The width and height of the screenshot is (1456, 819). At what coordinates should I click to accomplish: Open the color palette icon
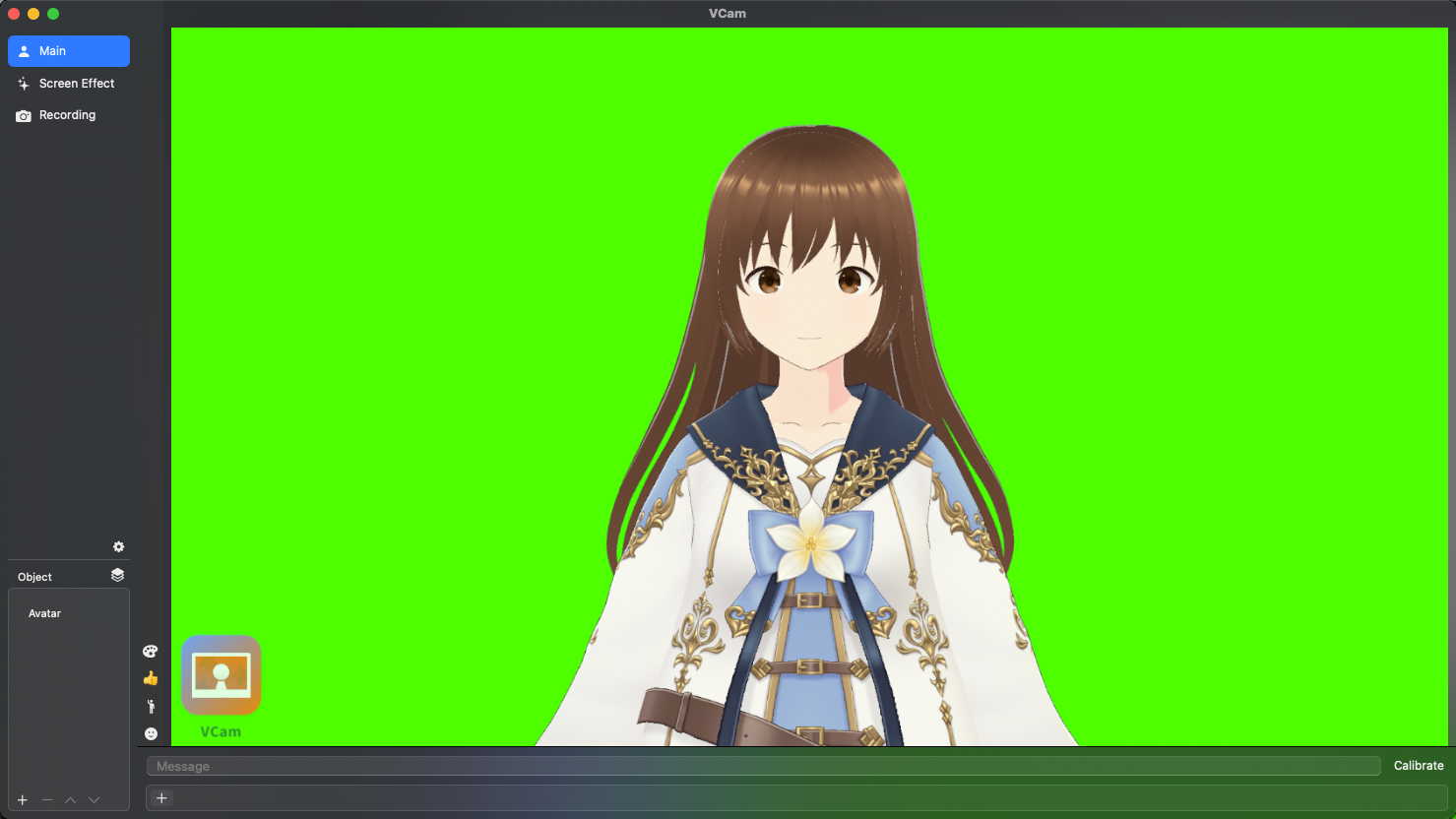[151, 651]
